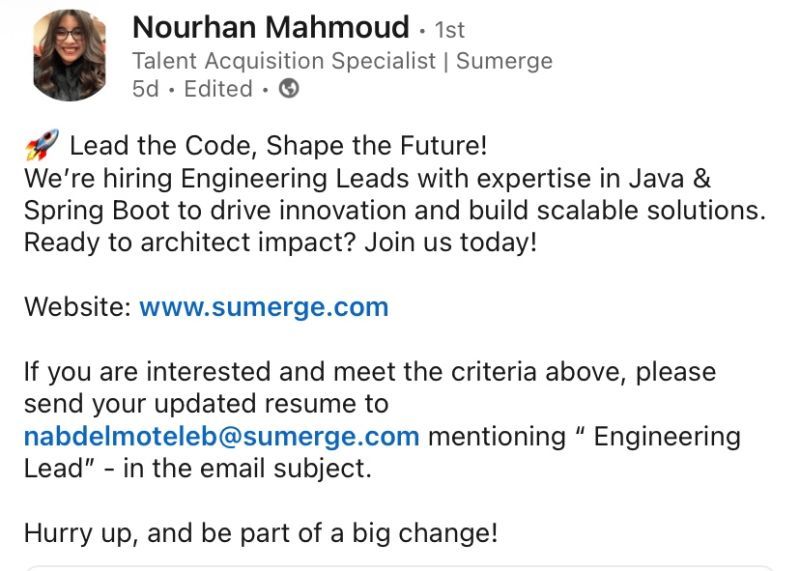The height and width of the screenshot is (571, 800).
Task: Click the "Website:" label text
Action: click(77, 307)
